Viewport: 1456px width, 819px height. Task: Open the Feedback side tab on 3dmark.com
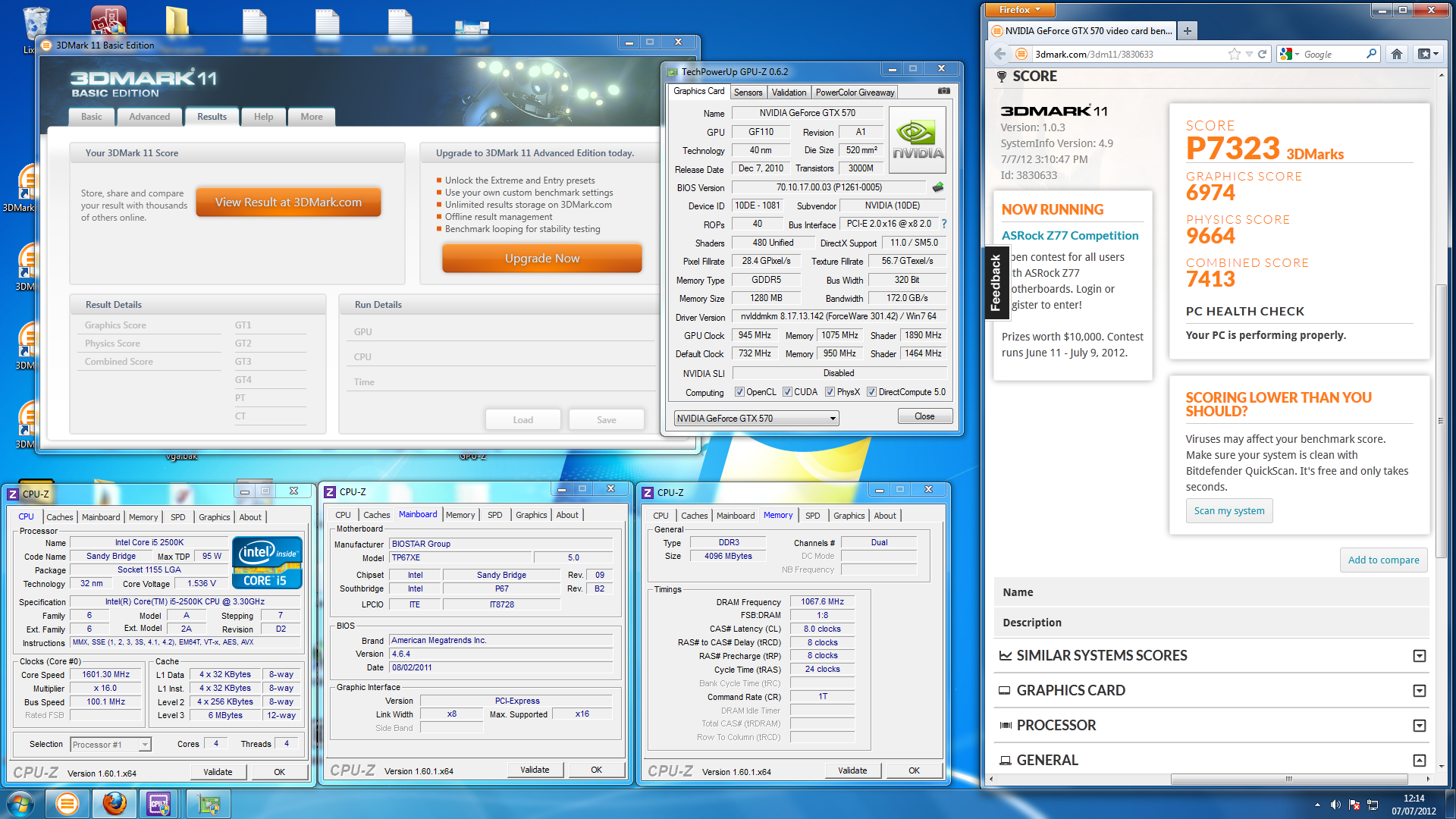996,284
